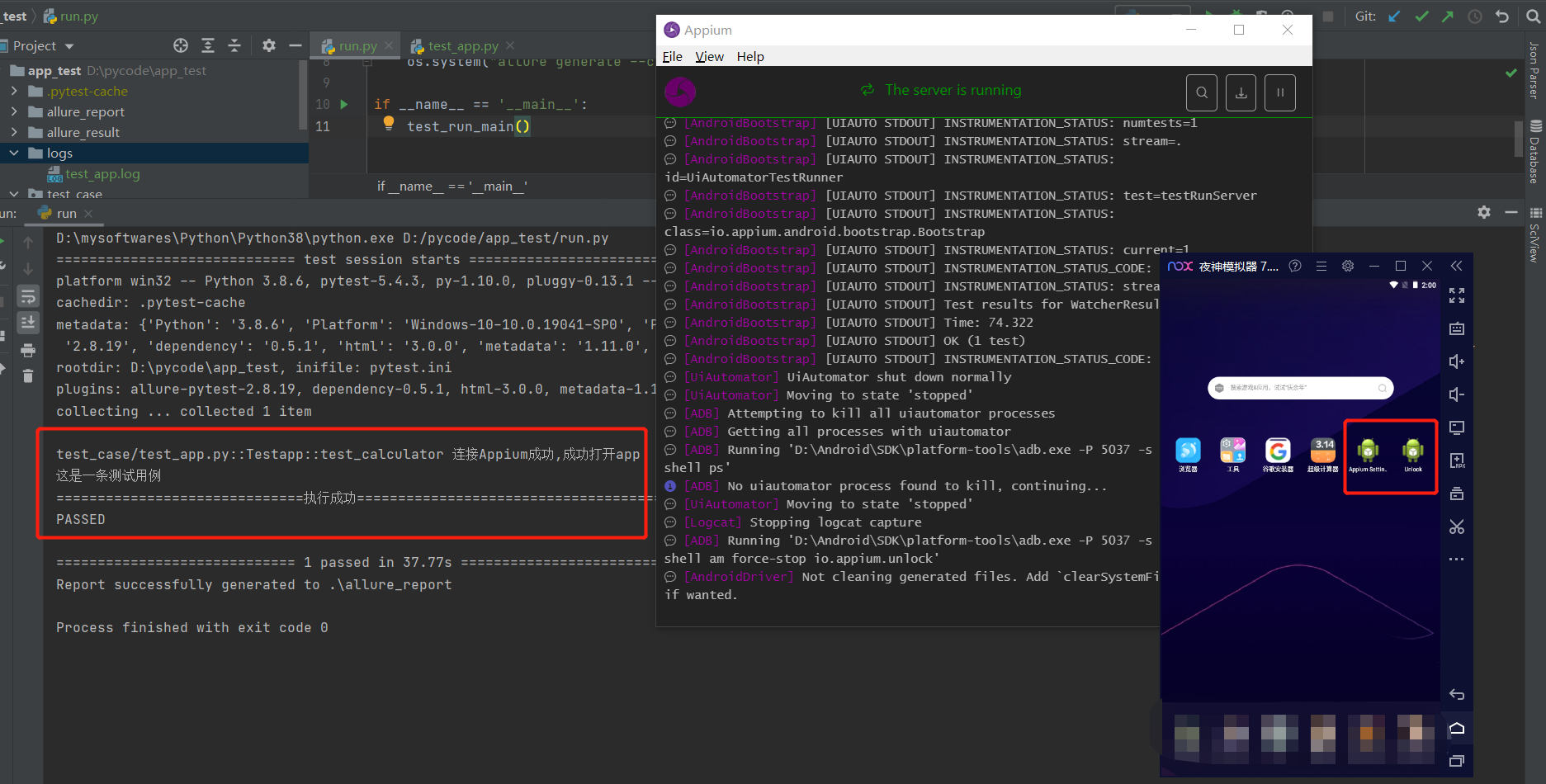This screenshot has width=1546, height=784.
Task: Click expand all icon in Project panel
Action: (208, 45)
